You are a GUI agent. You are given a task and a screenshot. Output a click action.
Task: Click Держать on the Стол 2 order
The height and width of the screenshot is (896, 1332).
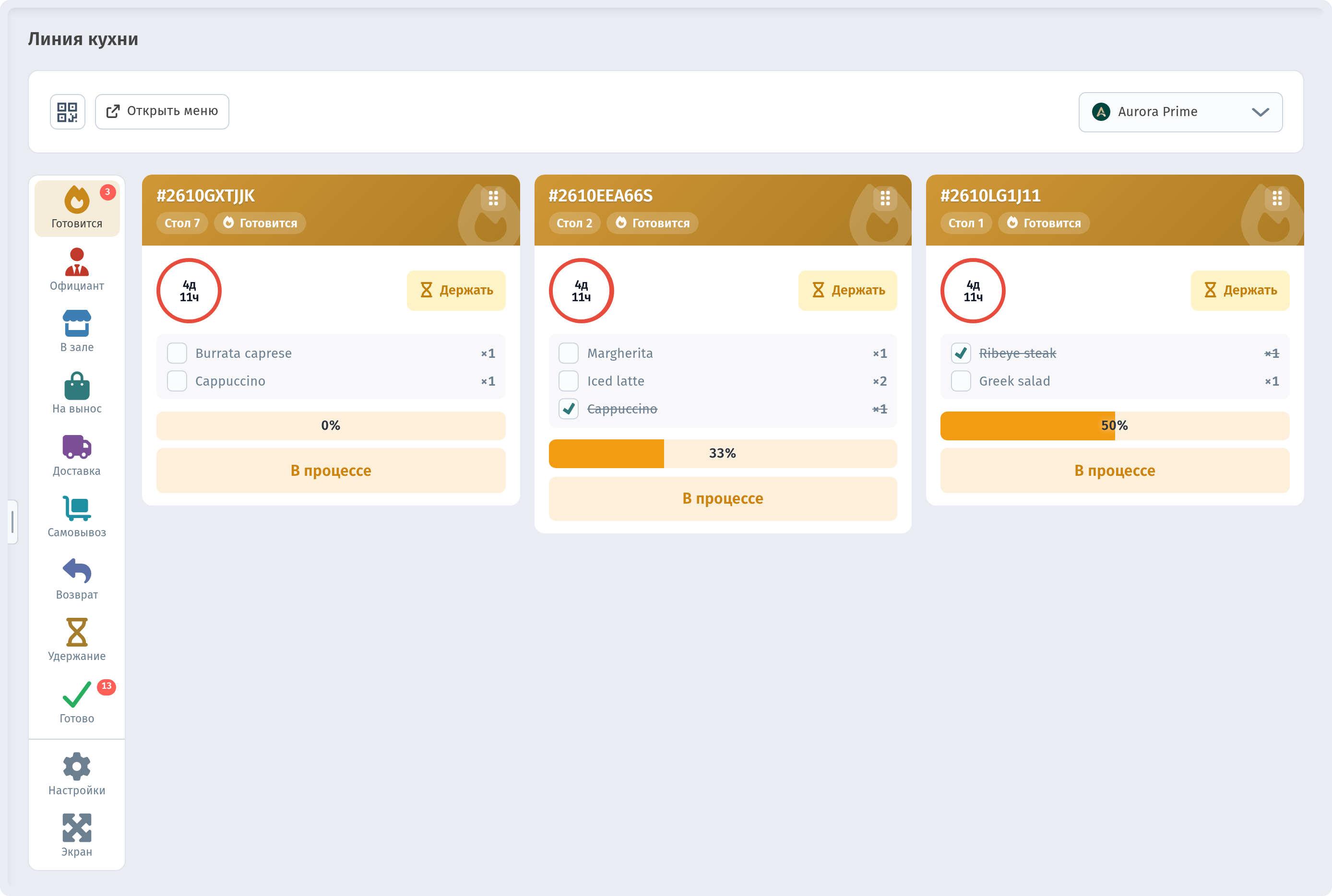pos(848,290)
